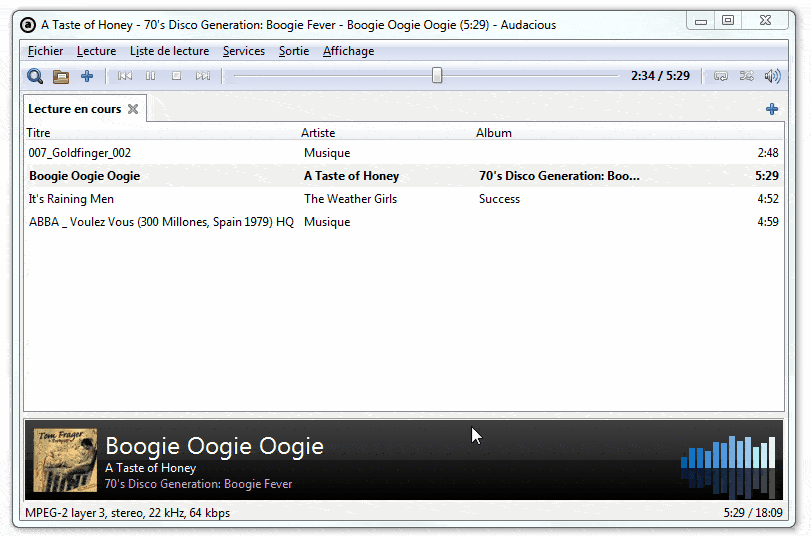Select the It's Raining Men track

72,199
